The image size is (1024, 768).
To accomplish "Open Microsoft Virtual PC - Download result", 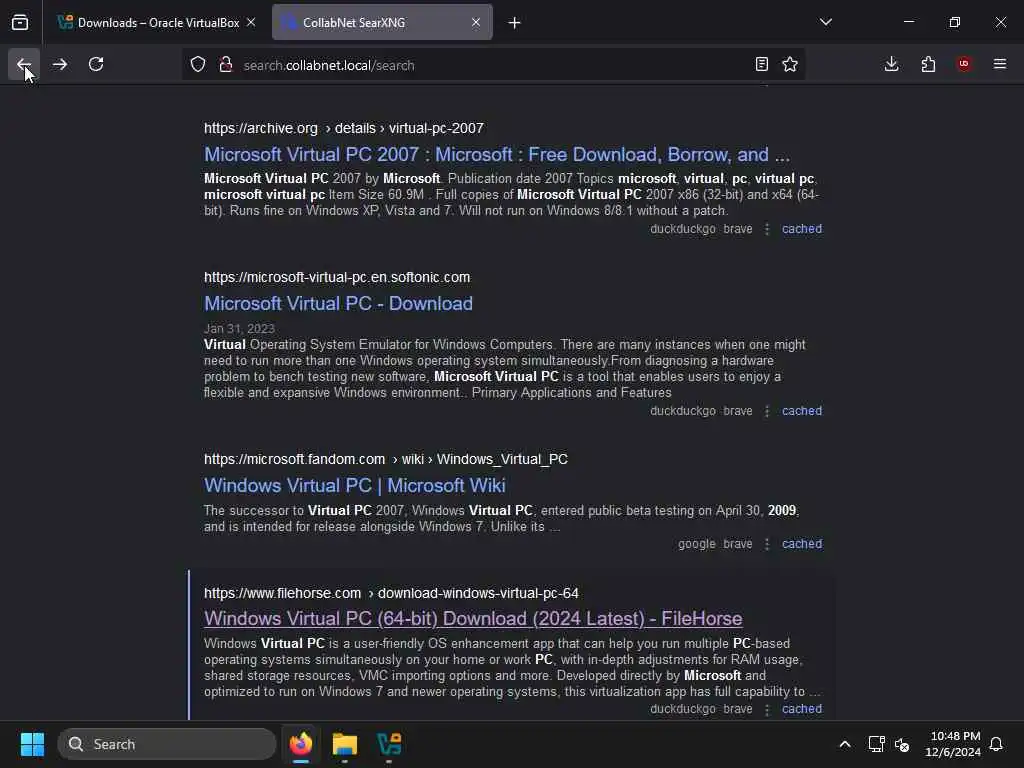I will coord(338,304).
